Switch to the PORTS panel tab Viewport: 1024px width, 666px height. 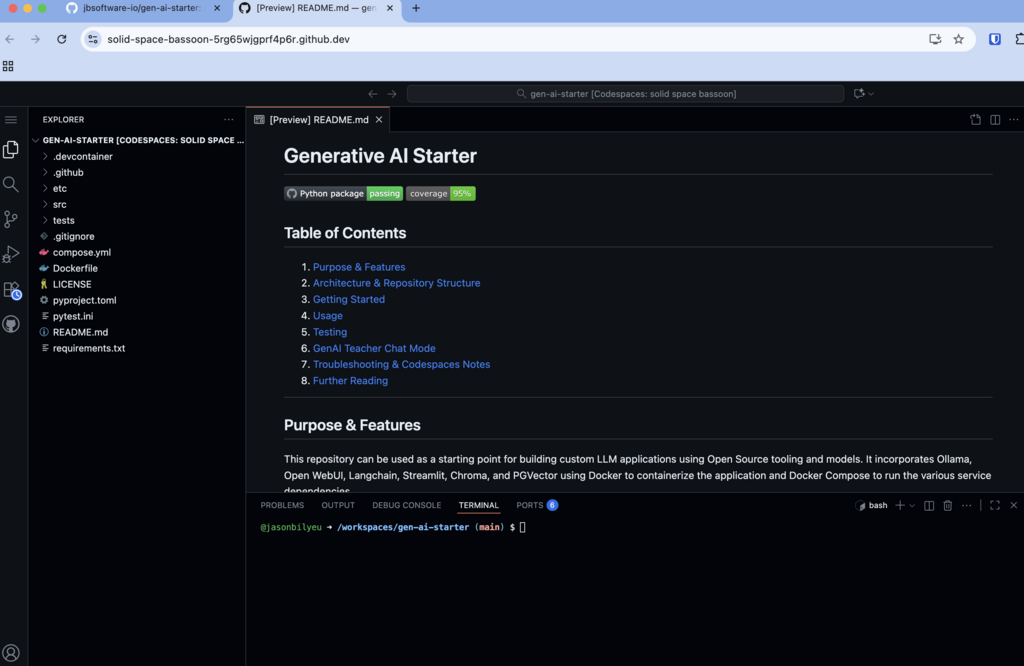(x=529, y=506)
